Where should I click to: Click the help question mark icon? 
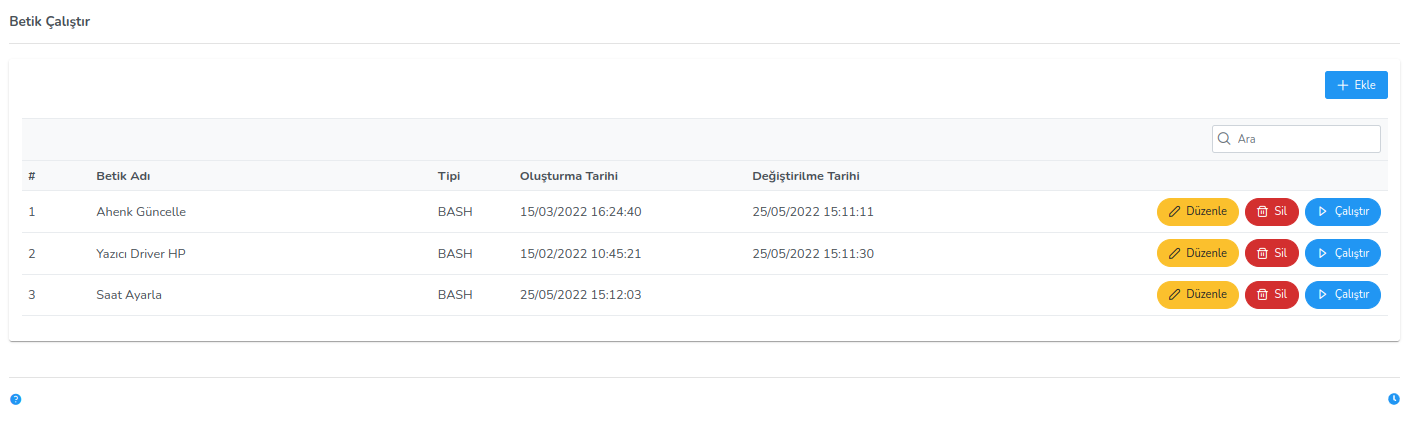pyautogui.click(x=15, y=399)
